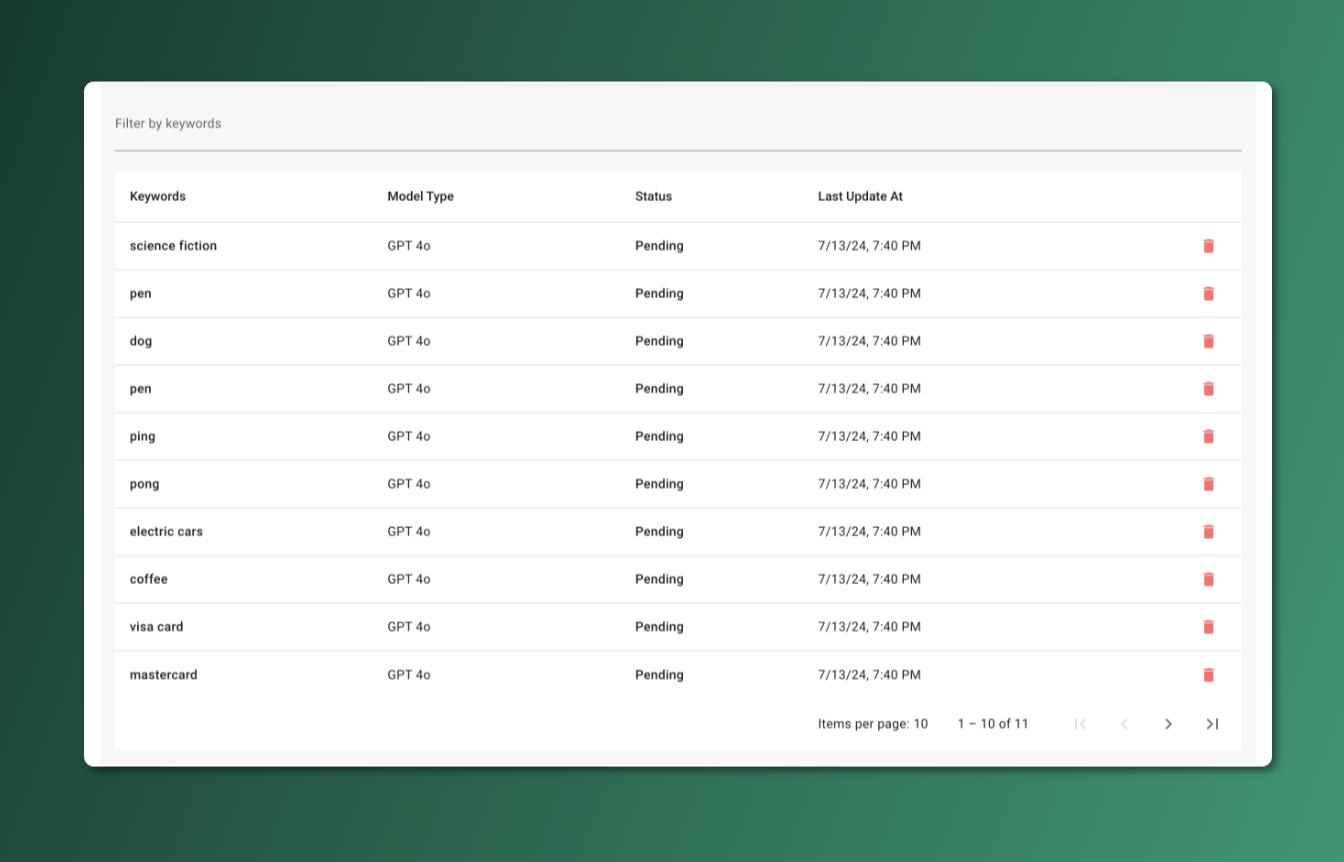The image size is (1344, 862).
Task: Click the Model Type column header
Action: 420,196
